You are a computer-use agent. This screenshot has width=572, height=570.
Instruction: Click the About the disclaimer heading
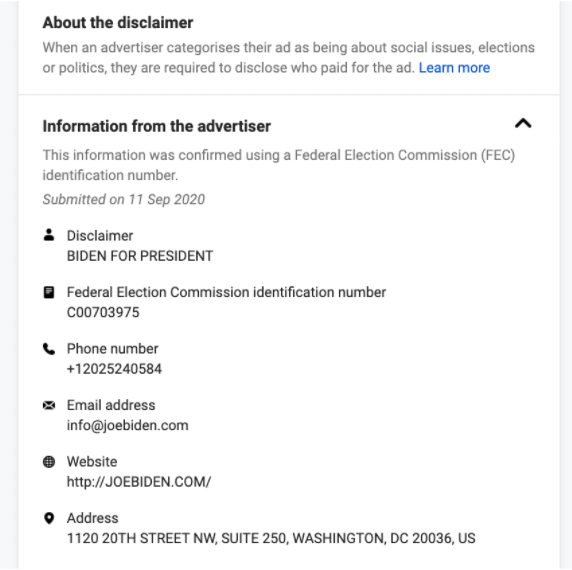click(118, 23)
